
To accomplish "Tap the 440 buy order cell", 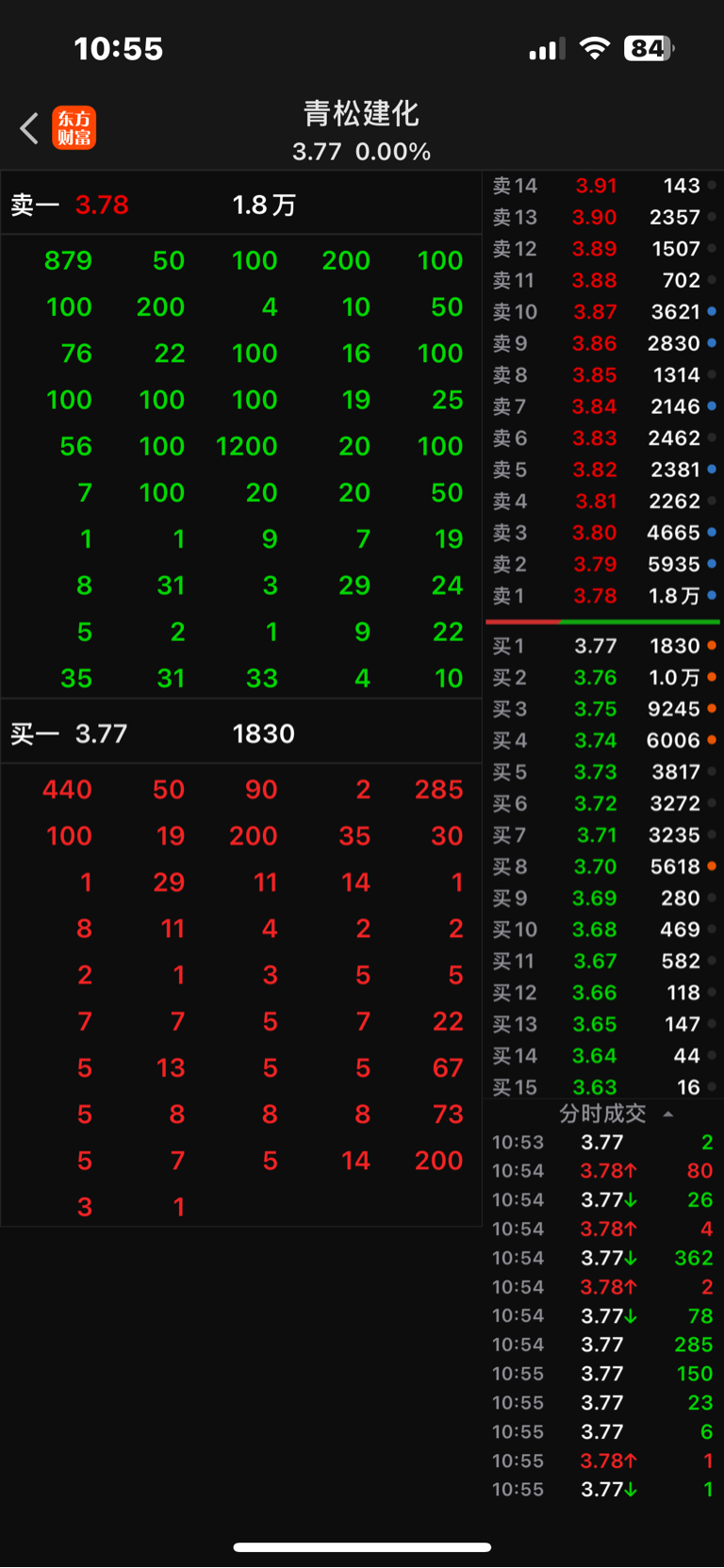I will 67,790.
